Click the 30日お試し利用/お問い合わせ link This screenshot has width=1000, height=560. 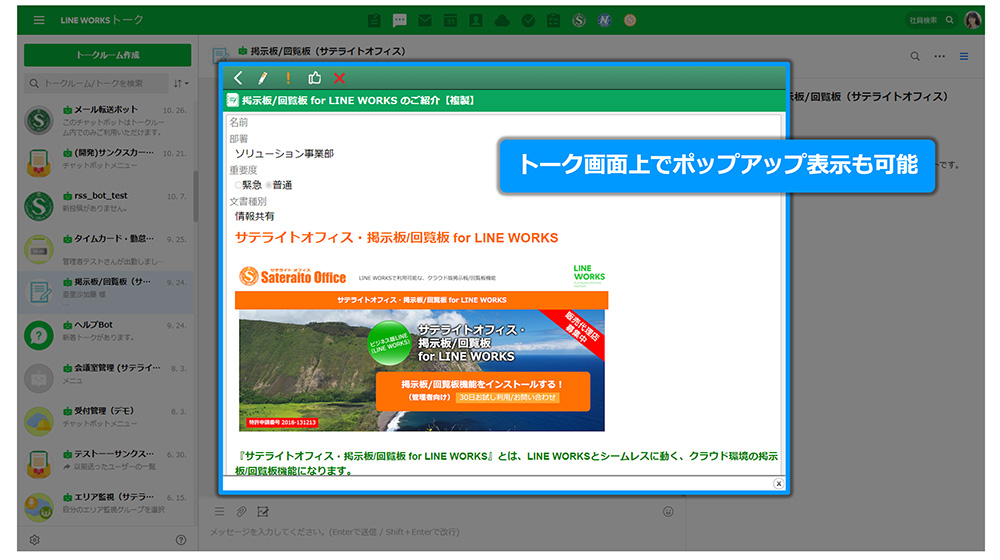[508, 397]
